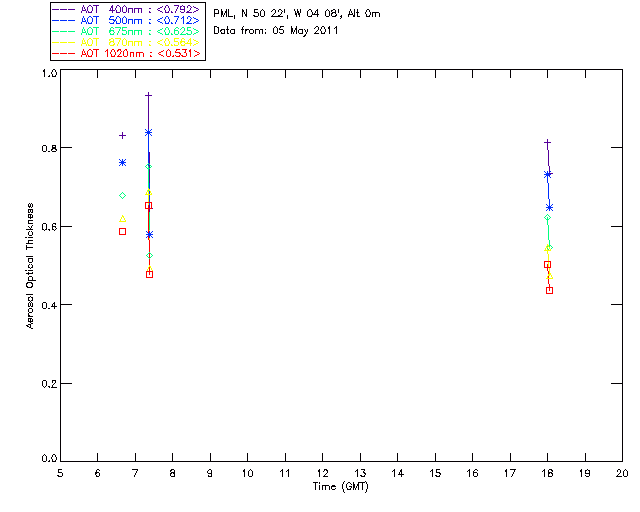Click the y-axis value 0.8
Screen dimensions: 640x512
point(49,148)
